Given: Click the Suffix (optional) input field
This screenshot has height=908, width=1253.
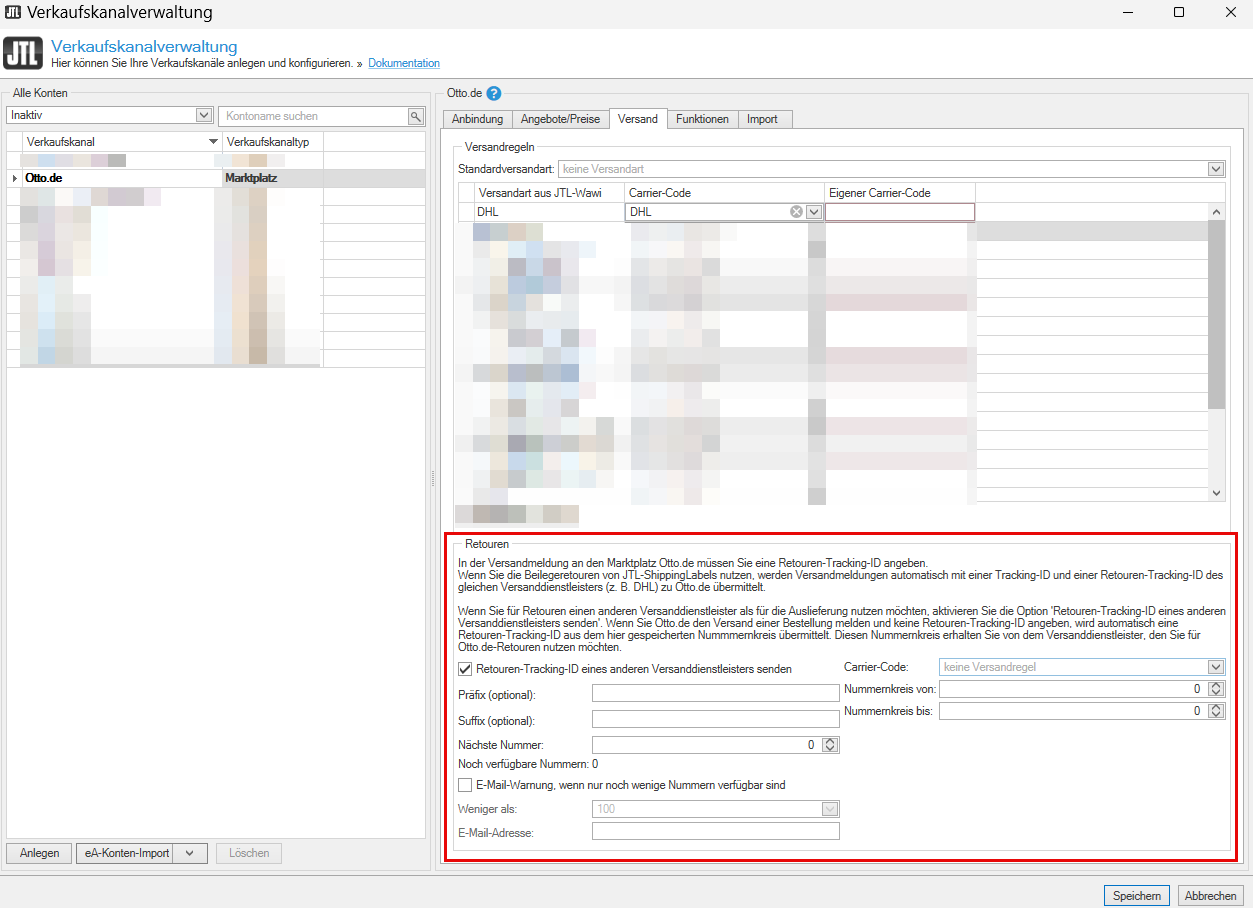Looking at the screenshot, I should click(x=716, y=719).
